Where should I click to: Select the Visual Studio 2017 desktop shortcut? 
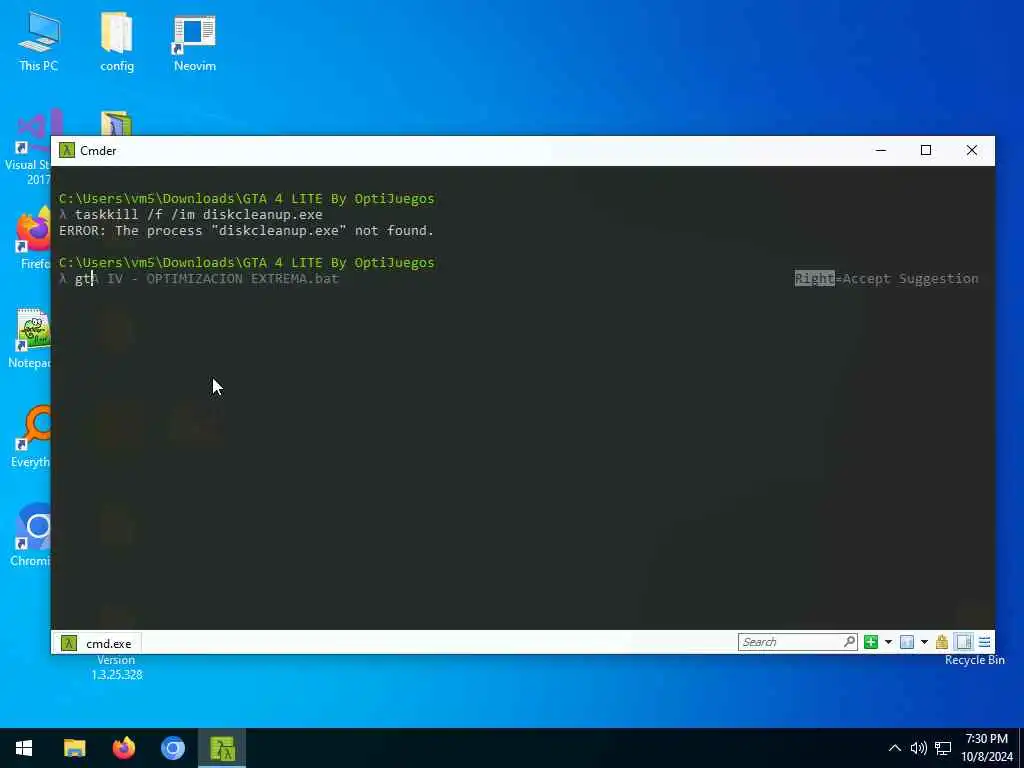coord(27,148)
